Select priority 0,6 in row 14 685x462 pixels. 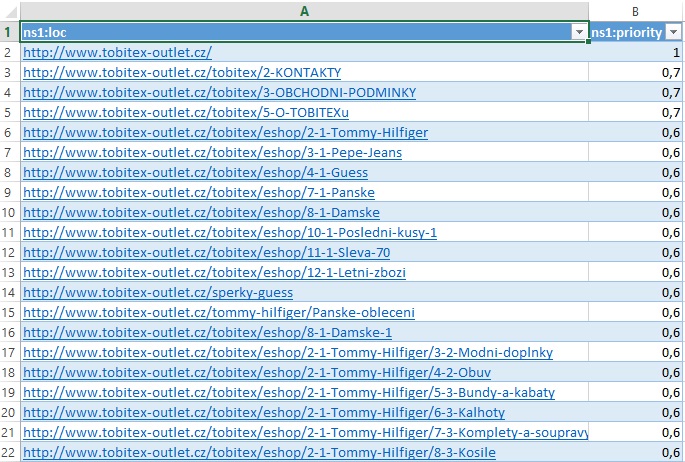[636, 293]
